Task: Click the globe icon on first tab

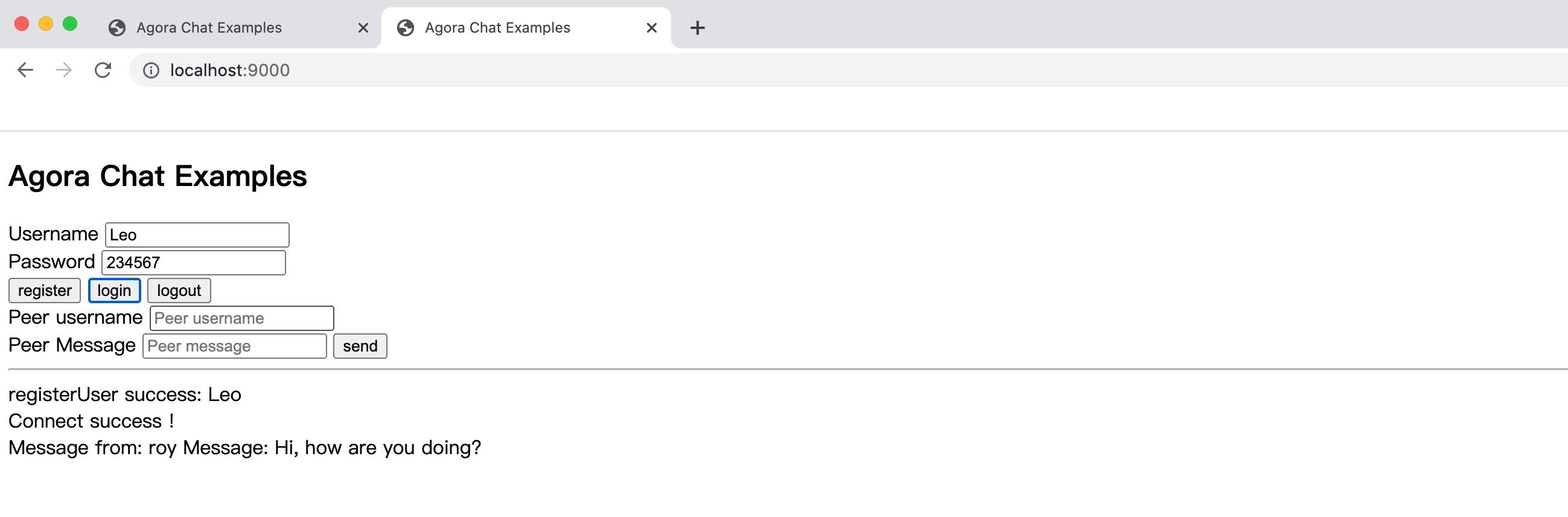Action: (117, 27)
